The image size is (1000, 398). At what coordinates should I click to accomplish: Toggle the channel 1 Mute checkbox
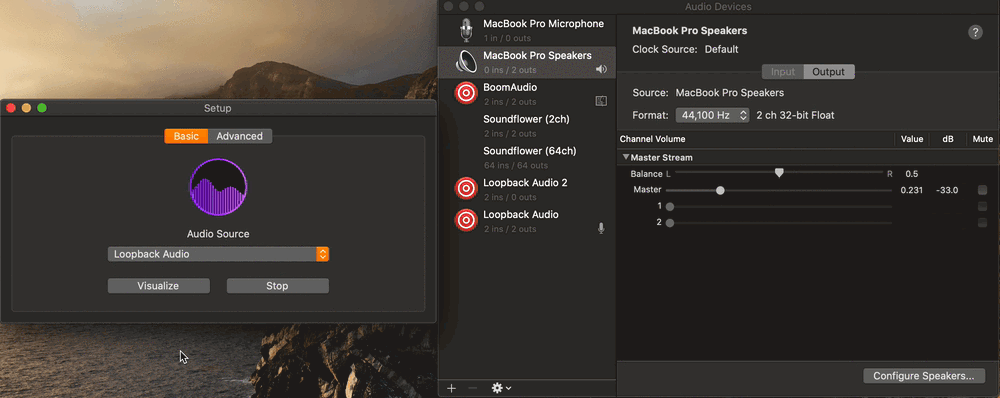982,206
